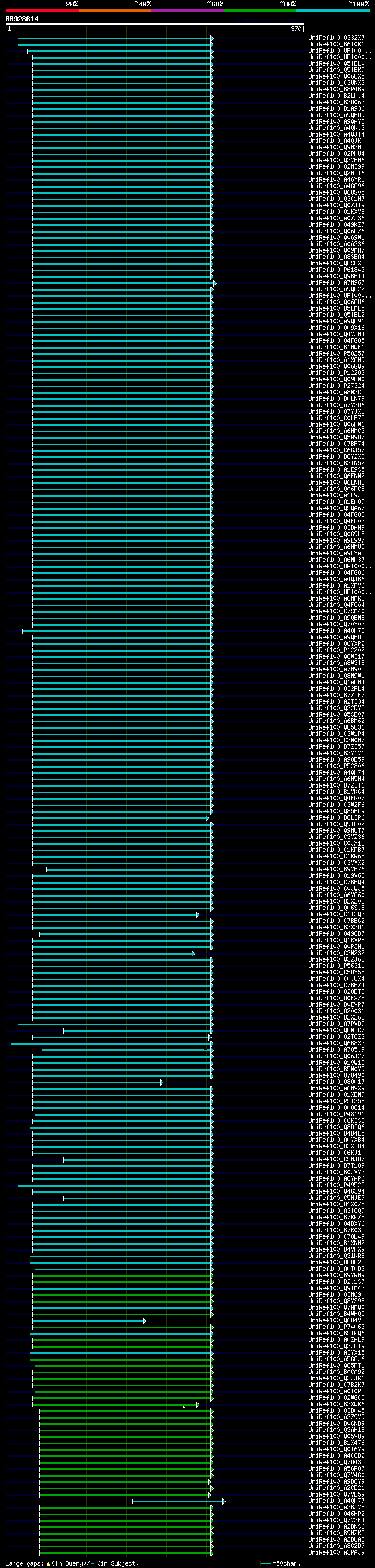Select UniRef100_A7M967 label
Screen dimensions: 375x1568
(337, 283)
